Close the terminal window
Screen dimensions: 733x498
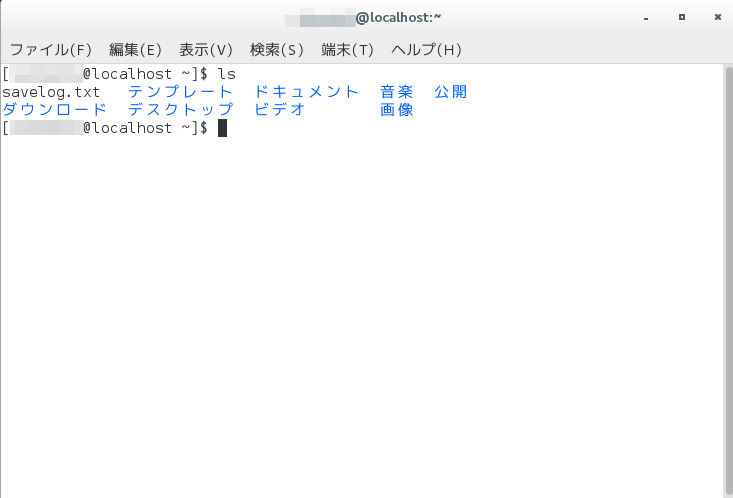click(718, 17)
